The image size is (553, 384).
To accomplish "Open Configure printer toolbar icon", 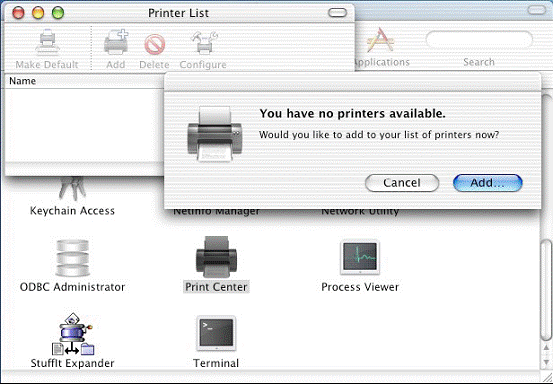I will tap(204, 42).
